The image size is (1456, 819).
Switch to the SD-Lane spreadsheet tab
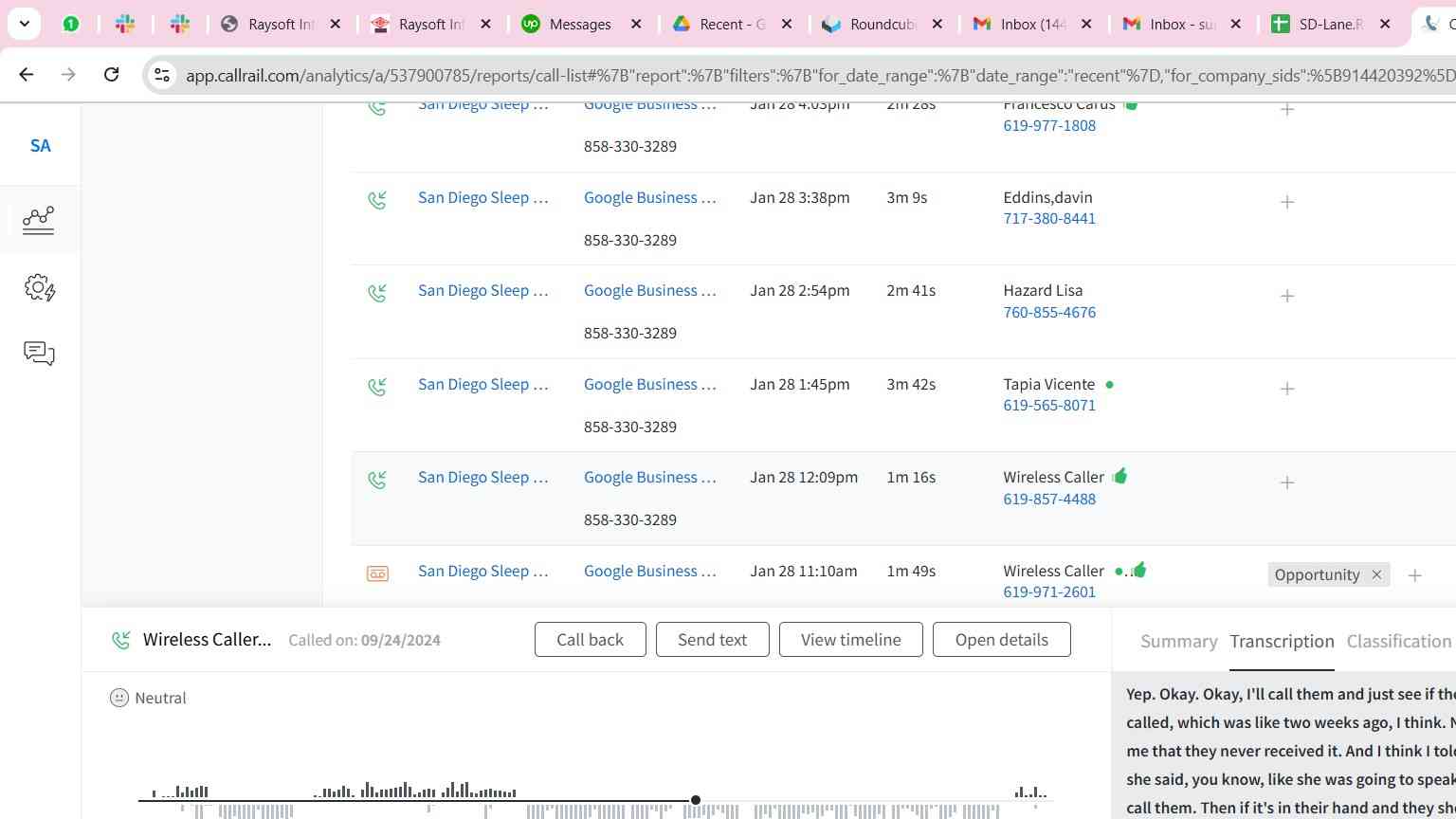point(1331,25)
